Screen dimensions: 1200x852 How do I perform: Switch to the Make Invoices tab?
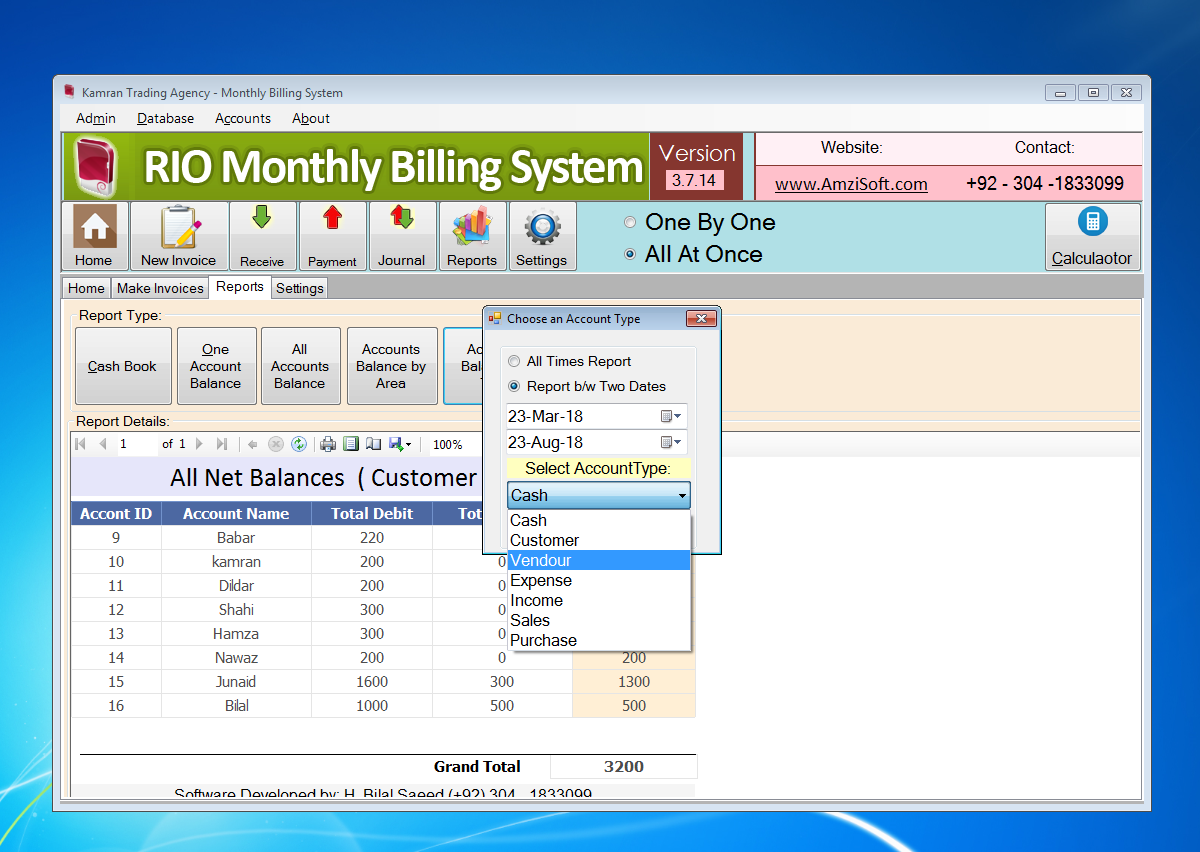coord(159,288)
